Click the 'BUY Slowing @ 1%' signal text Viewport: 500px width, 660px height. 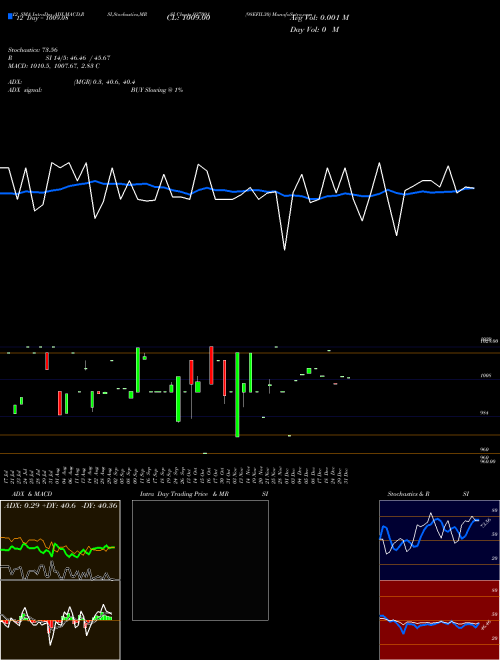[x=157, y=90]
